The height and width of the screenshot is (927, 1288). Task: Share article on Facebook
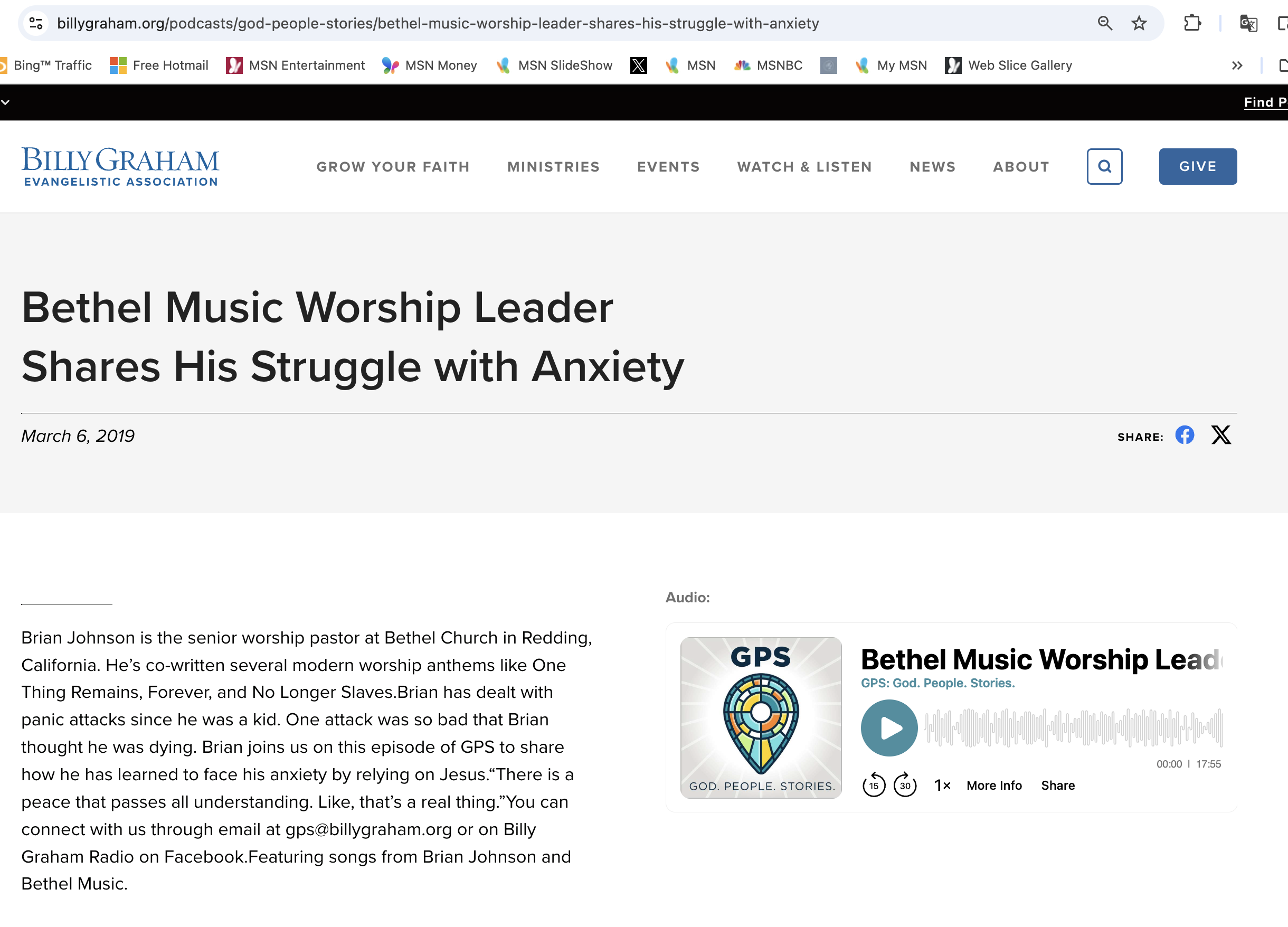pos(1185,435)
